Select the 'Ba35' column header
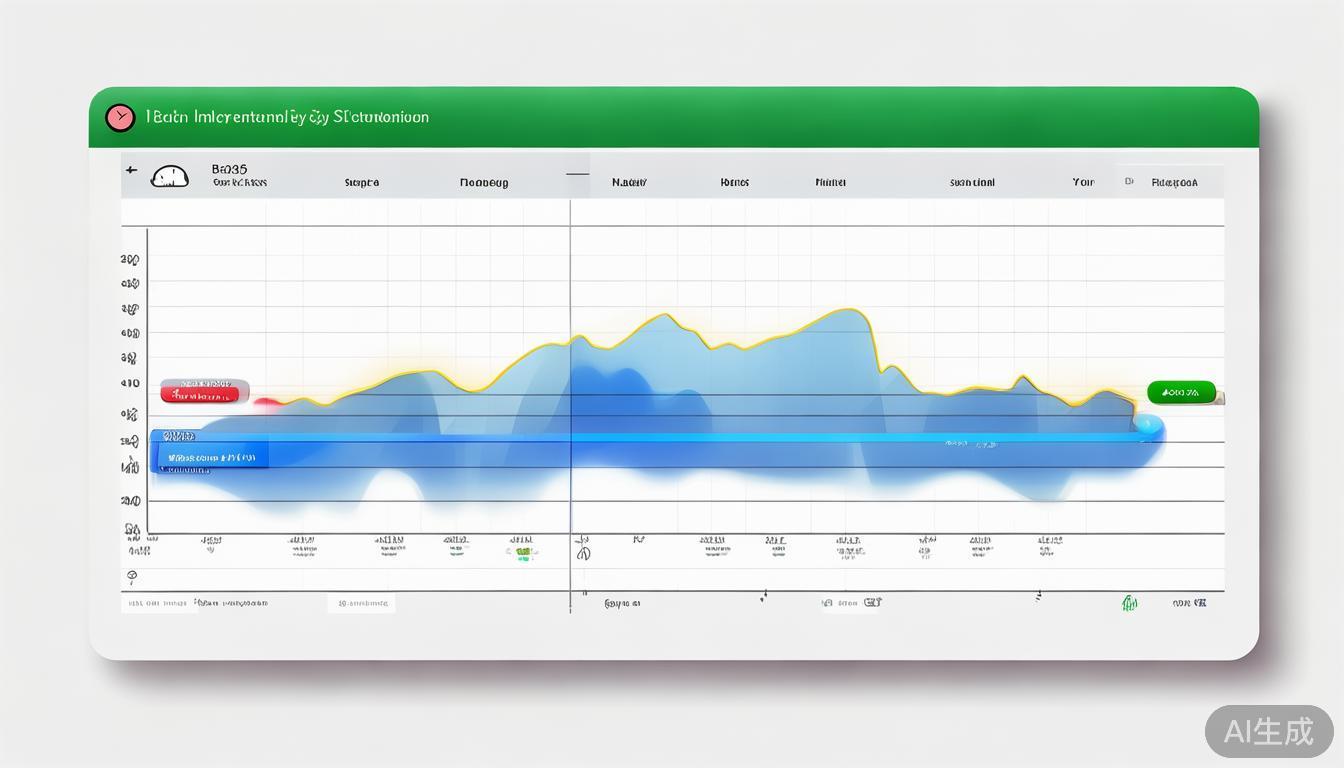 tap(230, 170)
